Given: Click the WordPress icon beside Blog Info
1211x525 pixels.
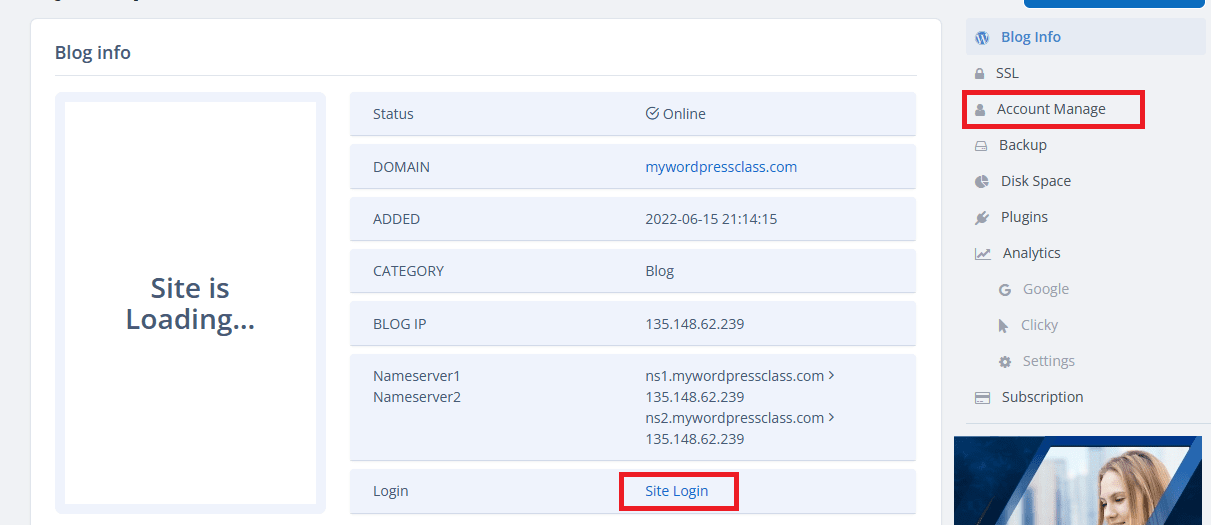Looking at the screenshot, I should 982,37.
